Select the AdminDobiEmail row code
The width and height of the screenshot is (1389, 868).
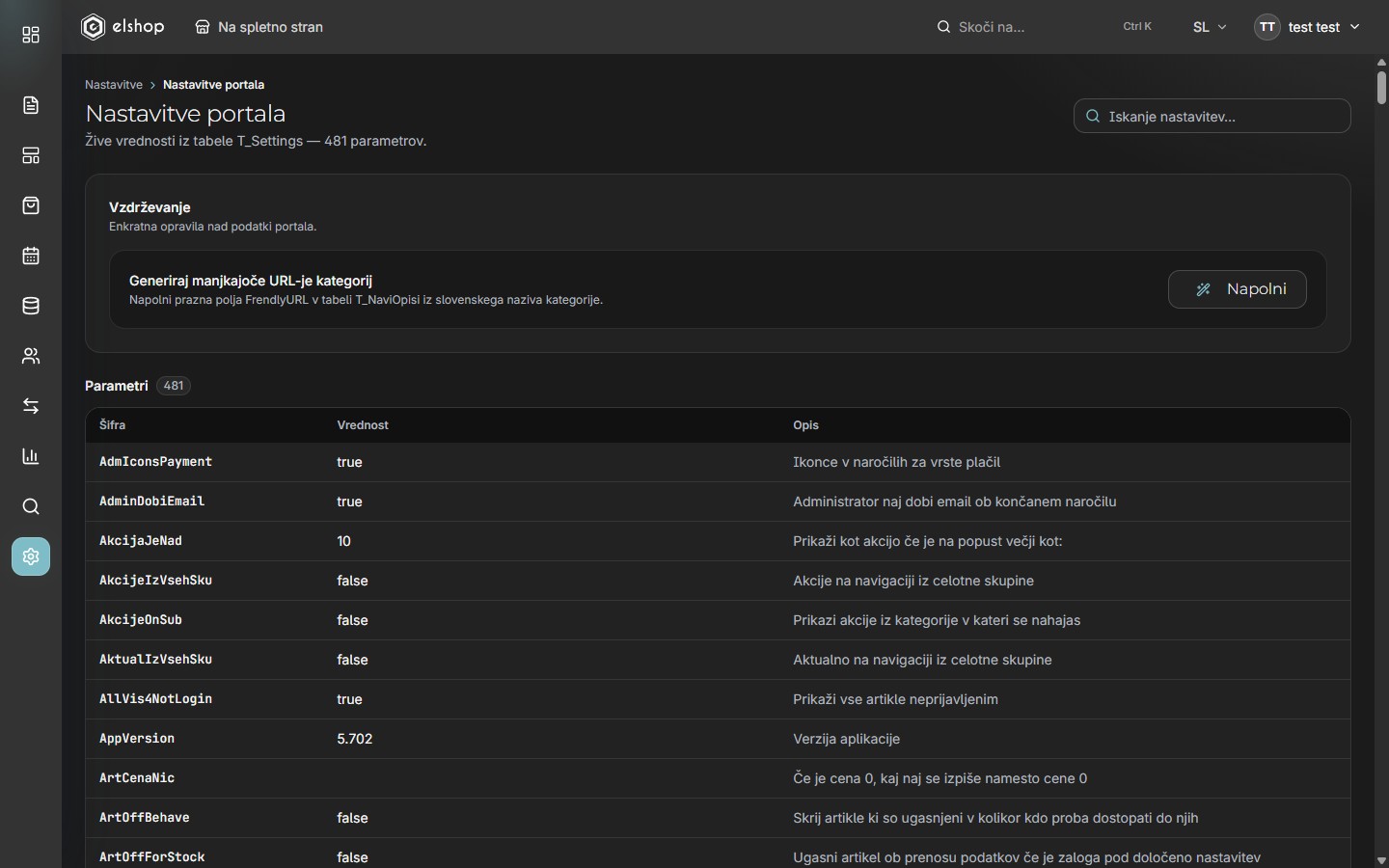pyautogui.click(x=152, y=502)
